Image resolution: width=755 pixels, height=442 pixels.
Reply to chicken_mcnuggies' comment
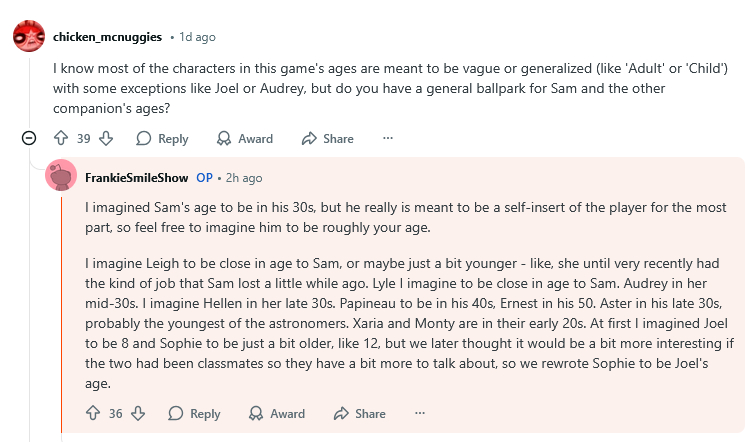coord(162,139)
